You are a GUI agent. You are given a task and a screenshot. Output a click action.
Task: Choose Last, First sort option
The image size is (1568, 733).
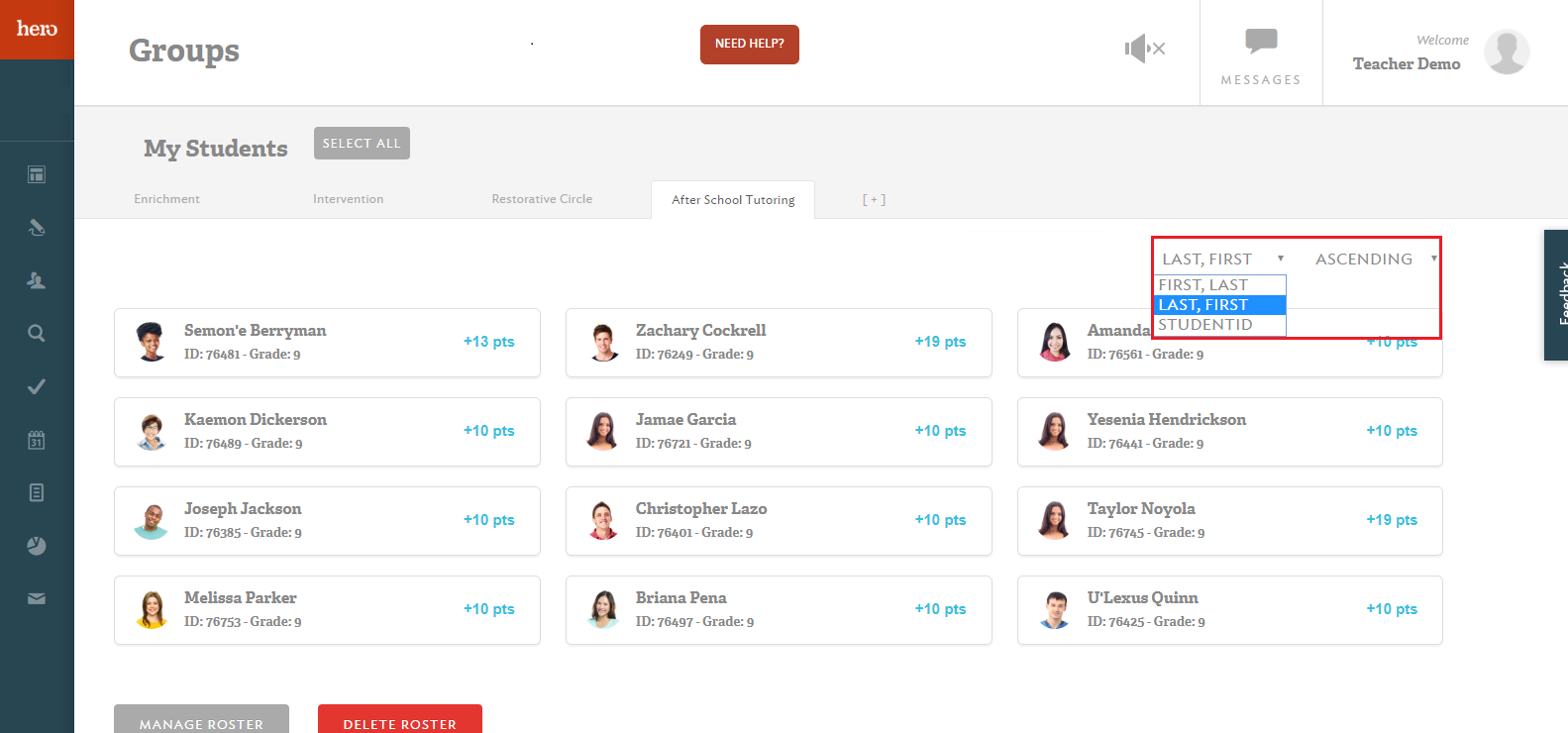(1220, 305)
